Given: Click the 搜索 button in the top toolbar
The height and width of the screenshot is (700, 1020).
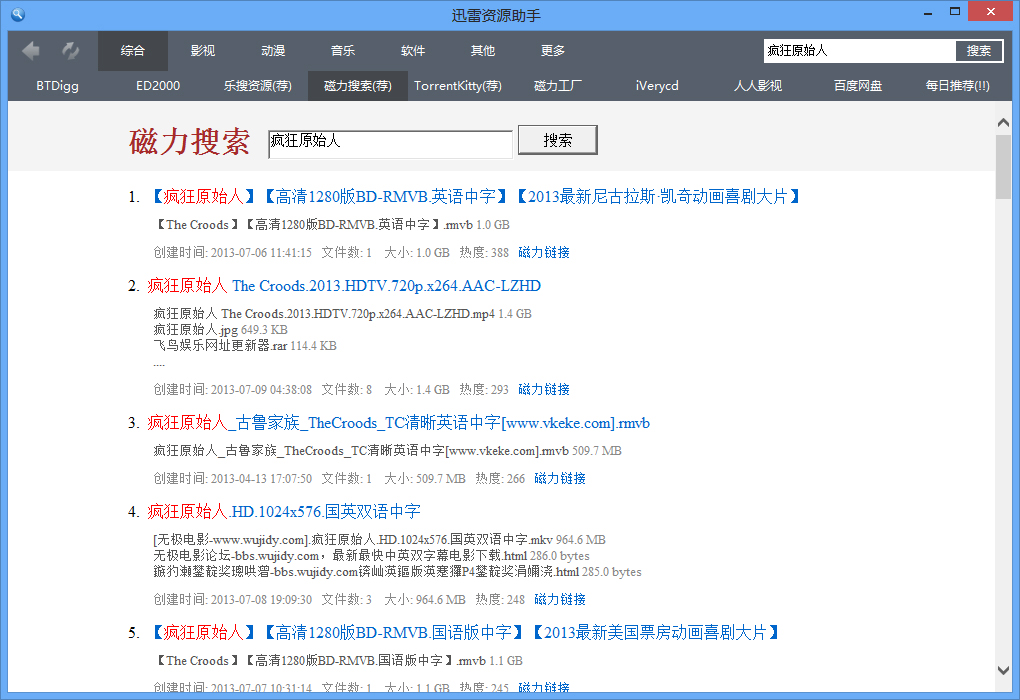Looking at the screenshot, I should 979,49.
